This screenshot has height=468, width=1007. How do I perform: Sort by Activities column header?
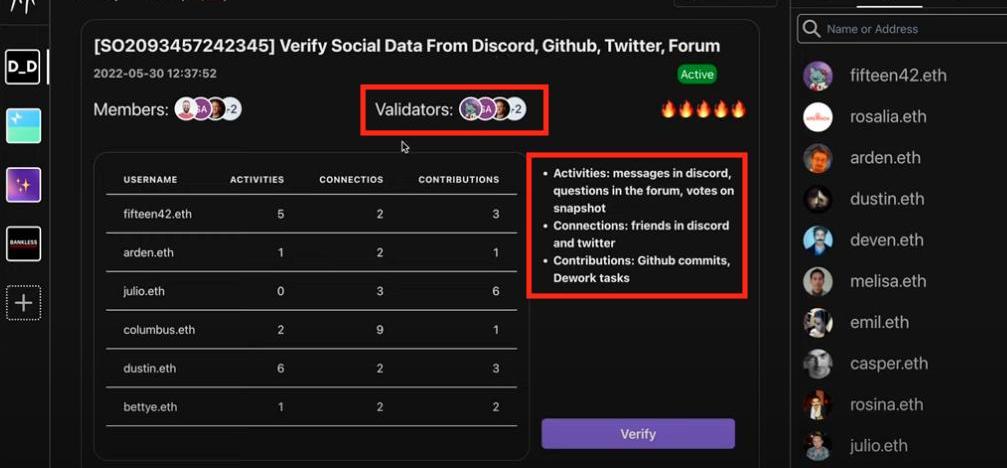pyautogui.click(x=257, y=180)
